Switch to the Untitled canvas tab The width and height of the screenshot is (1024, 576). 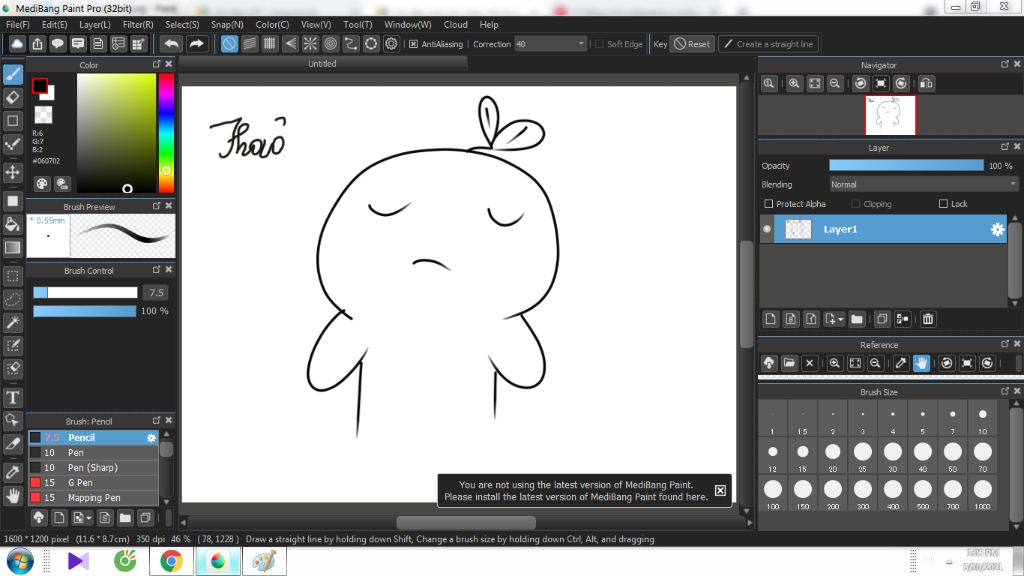323,63
